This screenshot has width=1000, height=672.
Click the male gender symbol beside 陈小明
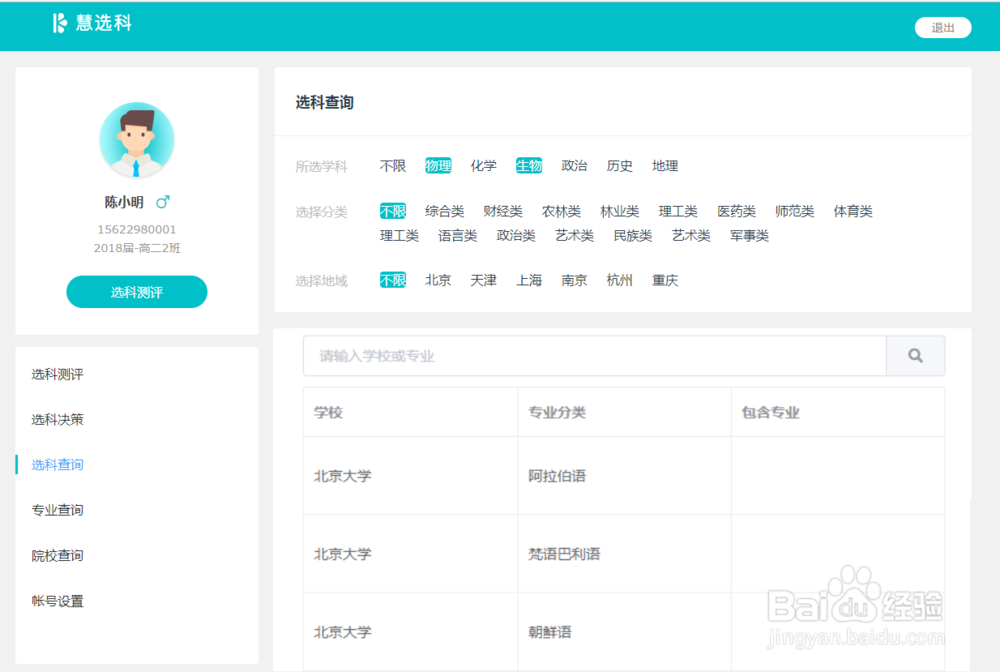coord(163,201)
